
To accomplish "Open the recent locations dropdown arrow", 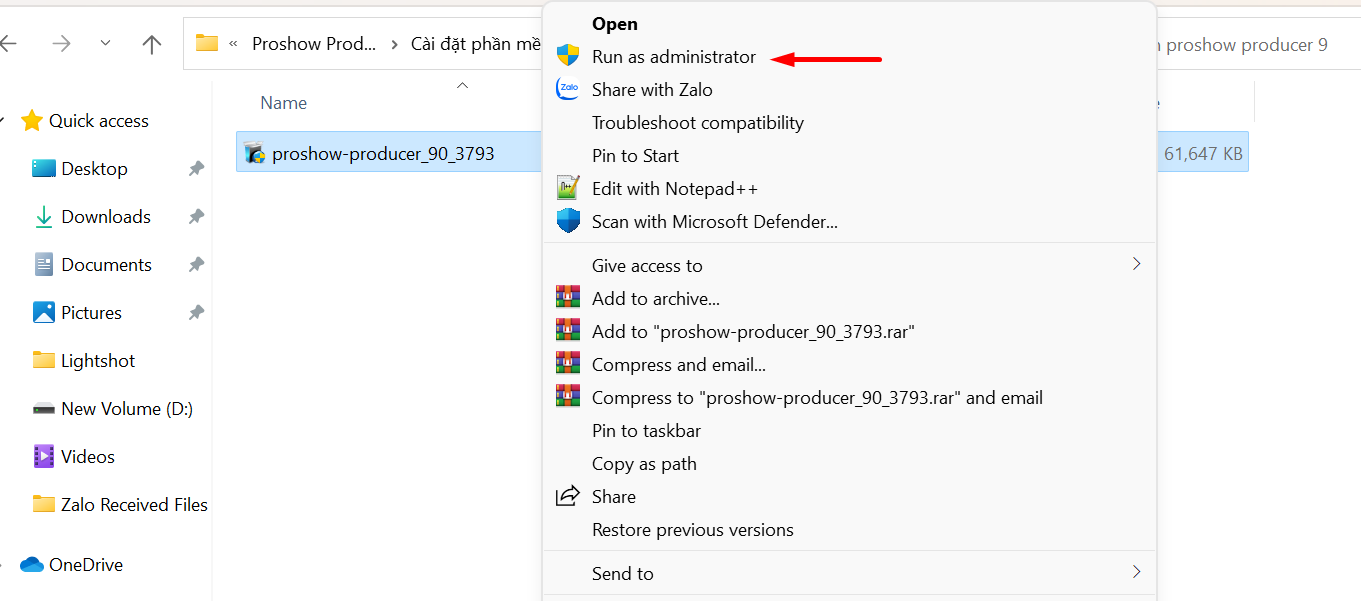I will 106,44.
